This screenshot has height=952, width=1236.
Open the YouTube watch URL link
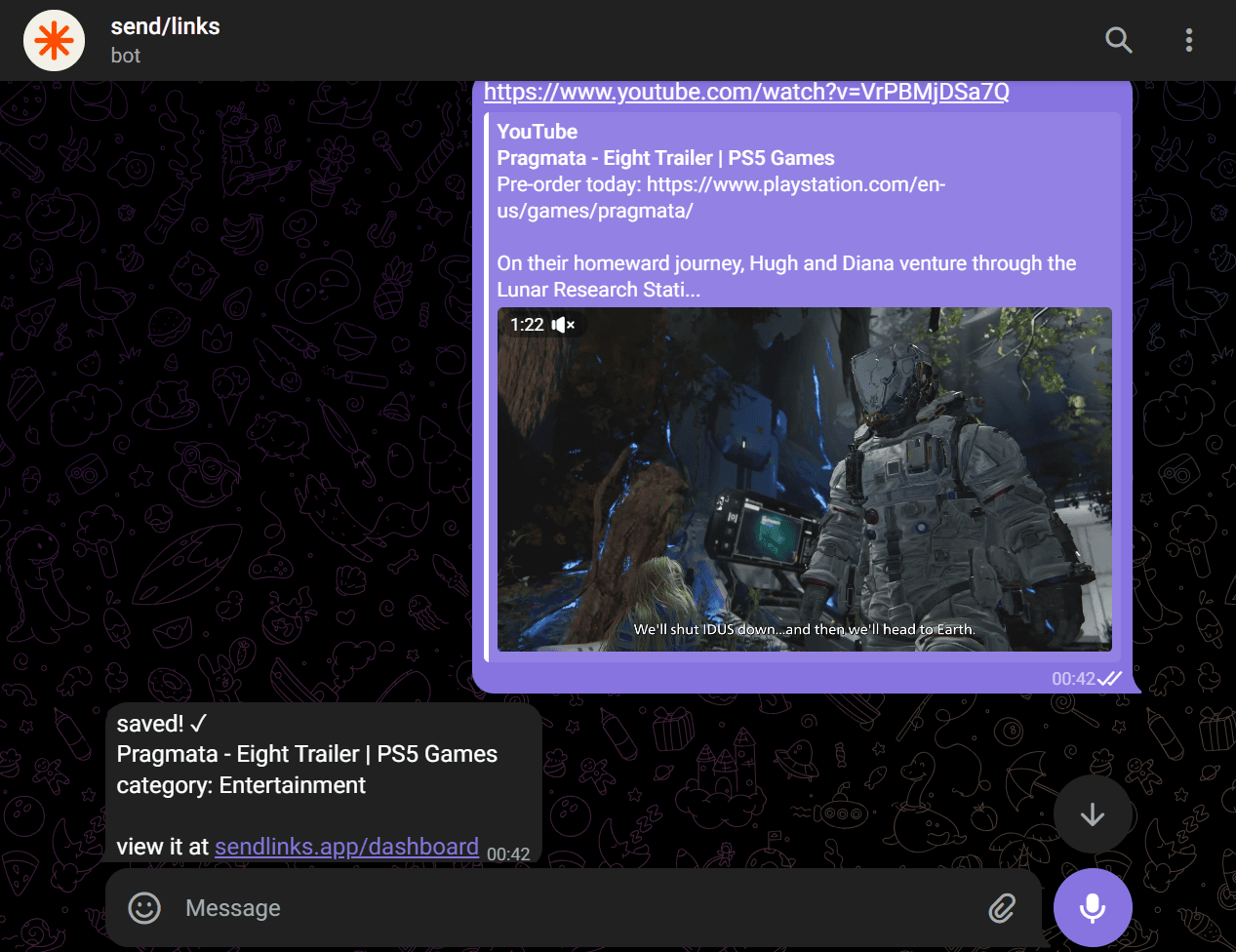(x=745, y=92)
